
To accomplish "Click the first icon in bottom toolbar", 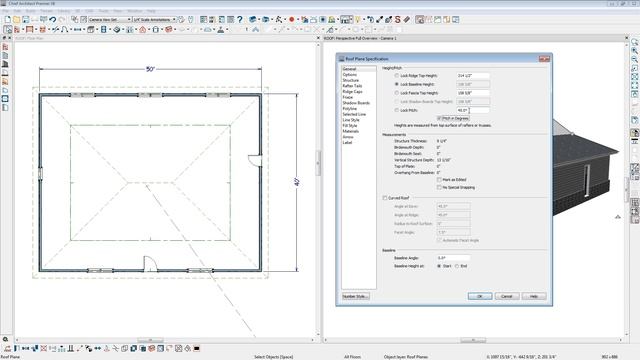I will point(7,349).
